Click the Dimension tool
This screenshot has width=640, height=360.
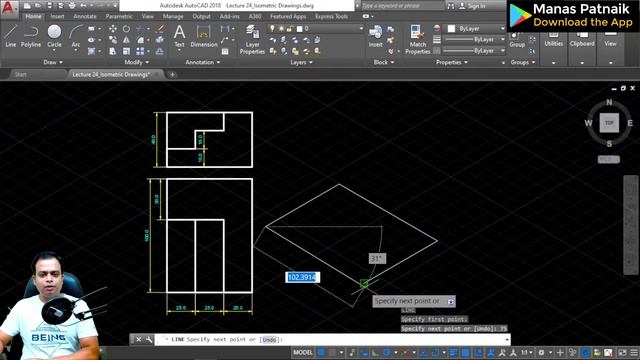click(x=204, y=36)
